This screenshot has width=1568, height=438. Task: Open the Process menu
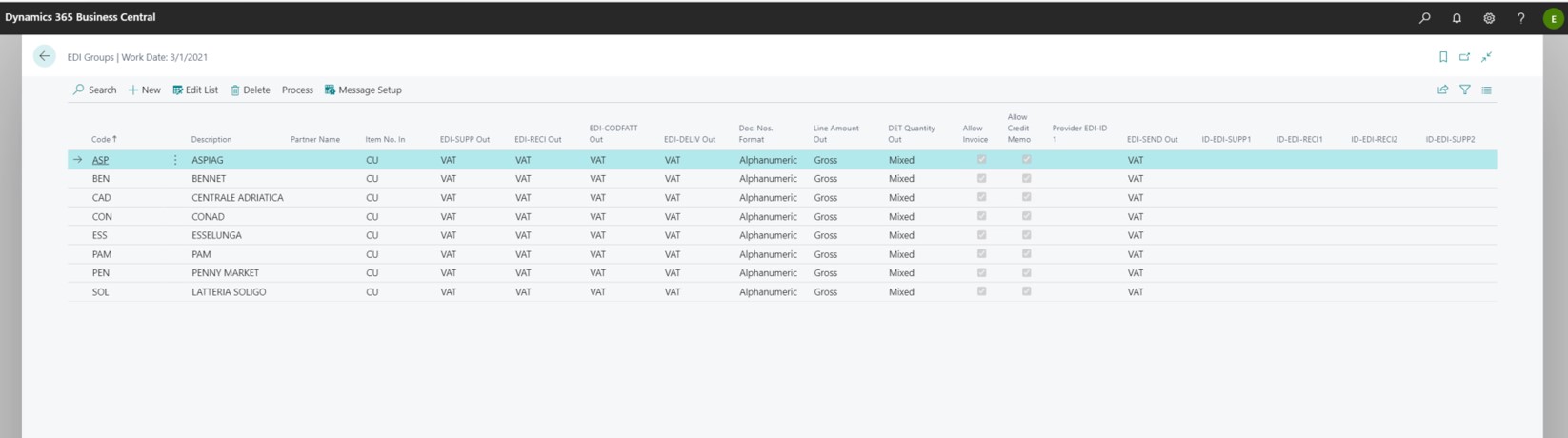pos(297,90)
